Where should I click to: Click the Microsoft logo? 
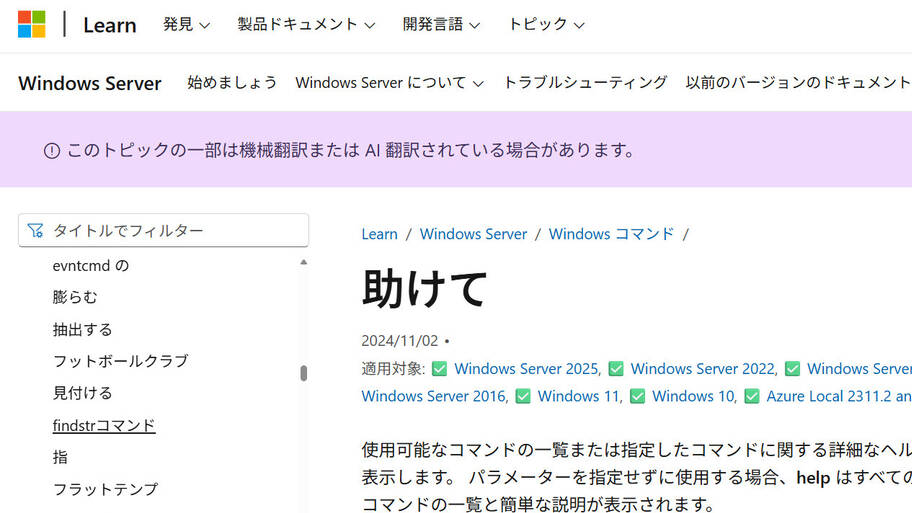(x=31, y=24)
